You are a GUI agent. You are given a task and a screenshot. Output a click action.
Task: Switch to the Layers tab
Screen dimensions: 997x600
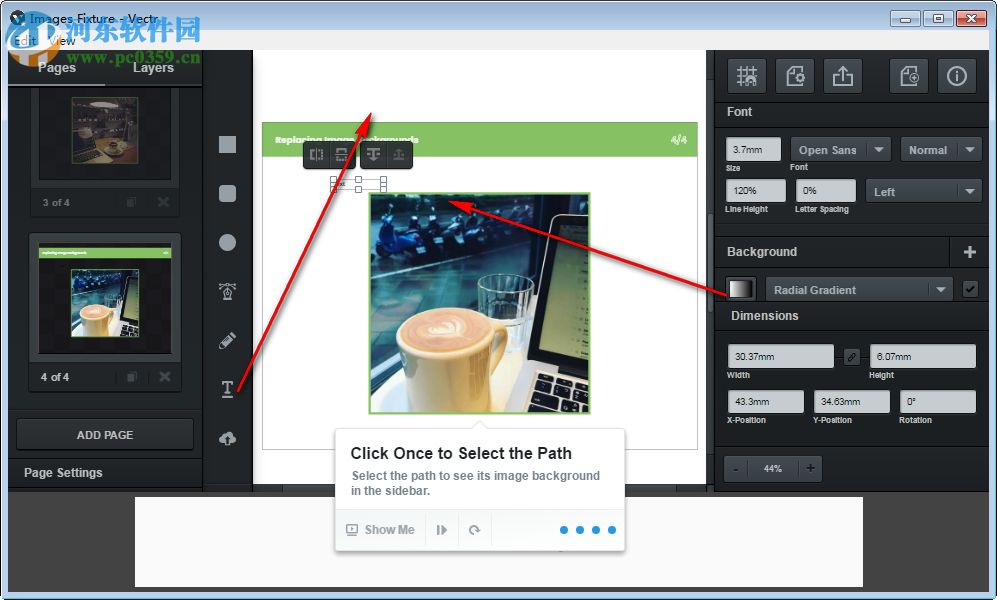tap(153, 67)
